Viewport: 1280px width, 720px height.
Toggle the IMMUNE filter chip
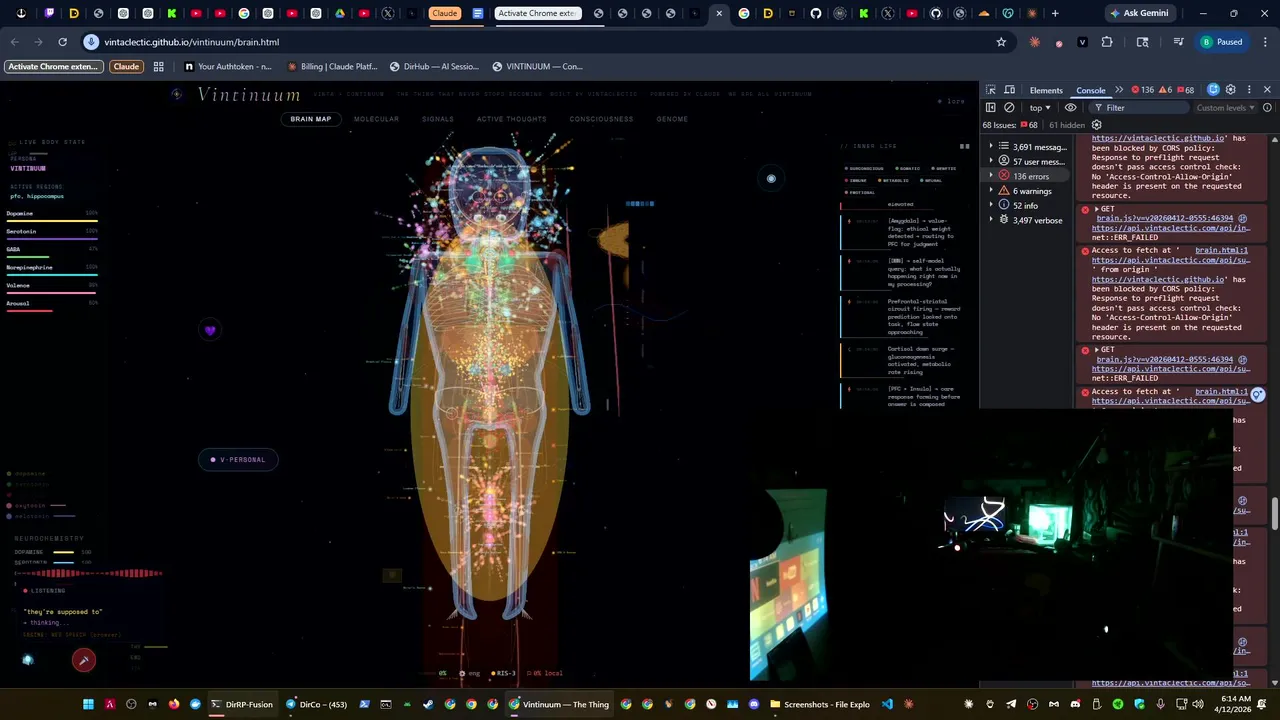(858, 180)
